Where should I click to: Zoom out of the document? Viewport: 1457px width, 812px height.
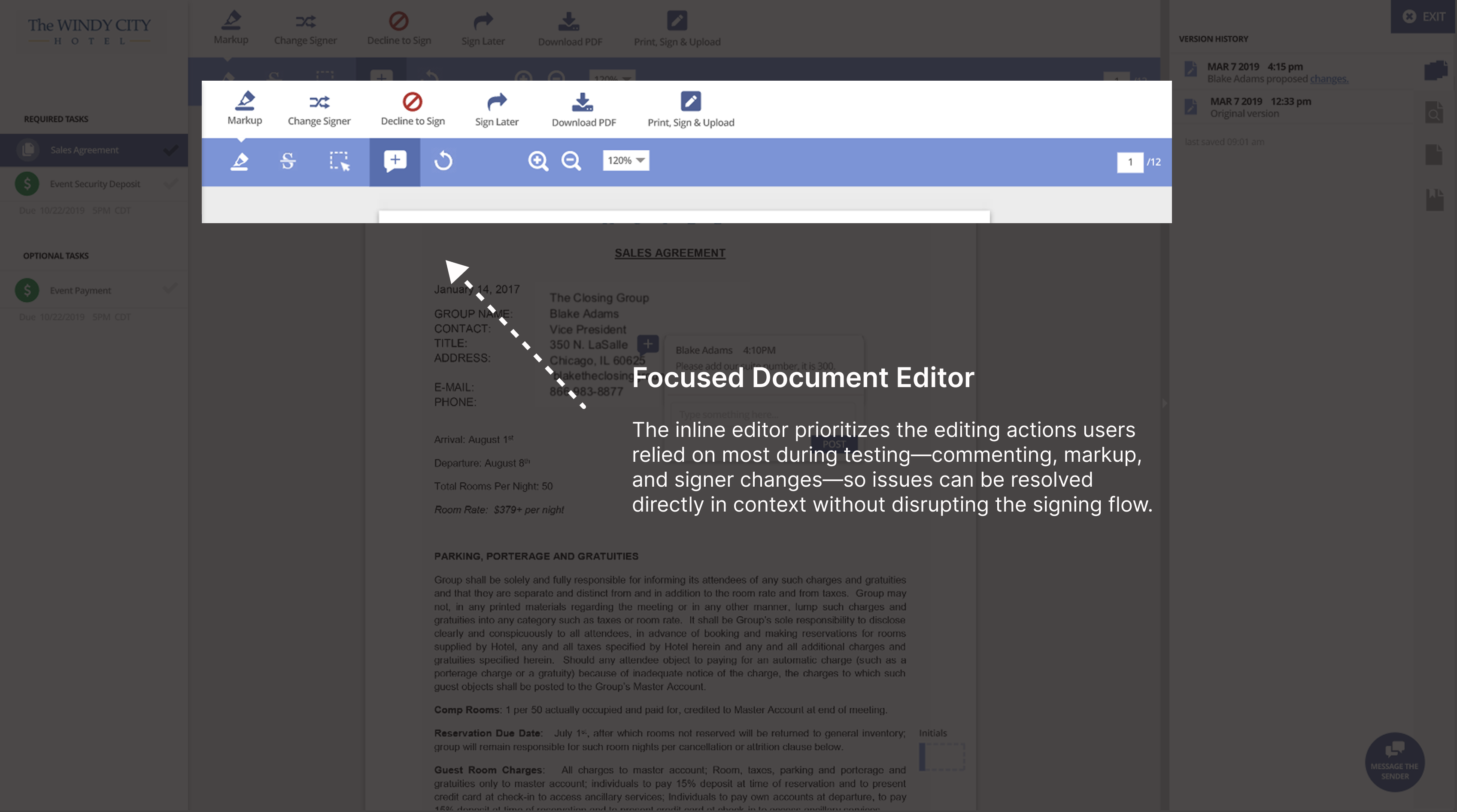(x=571, y=161)
